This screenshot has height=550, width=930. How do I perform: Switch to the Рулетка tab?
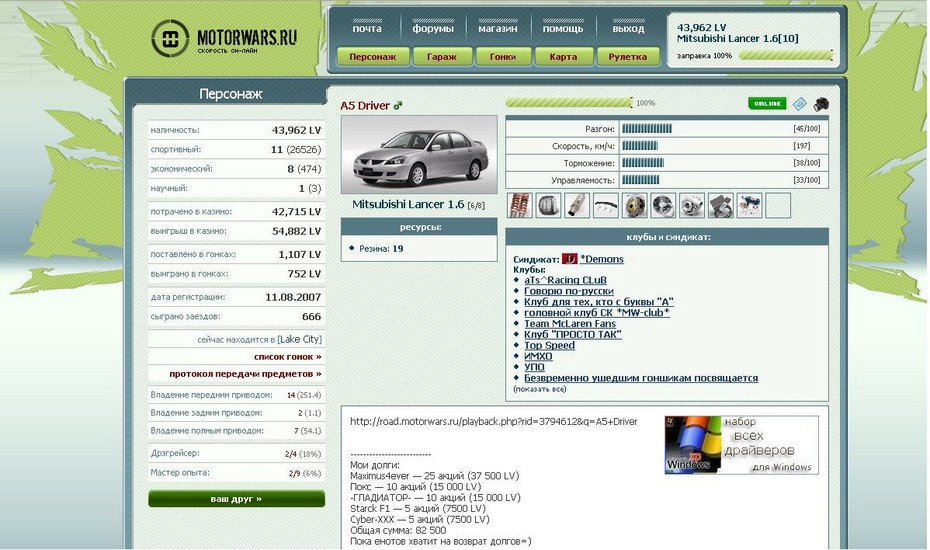pos(628,57)
